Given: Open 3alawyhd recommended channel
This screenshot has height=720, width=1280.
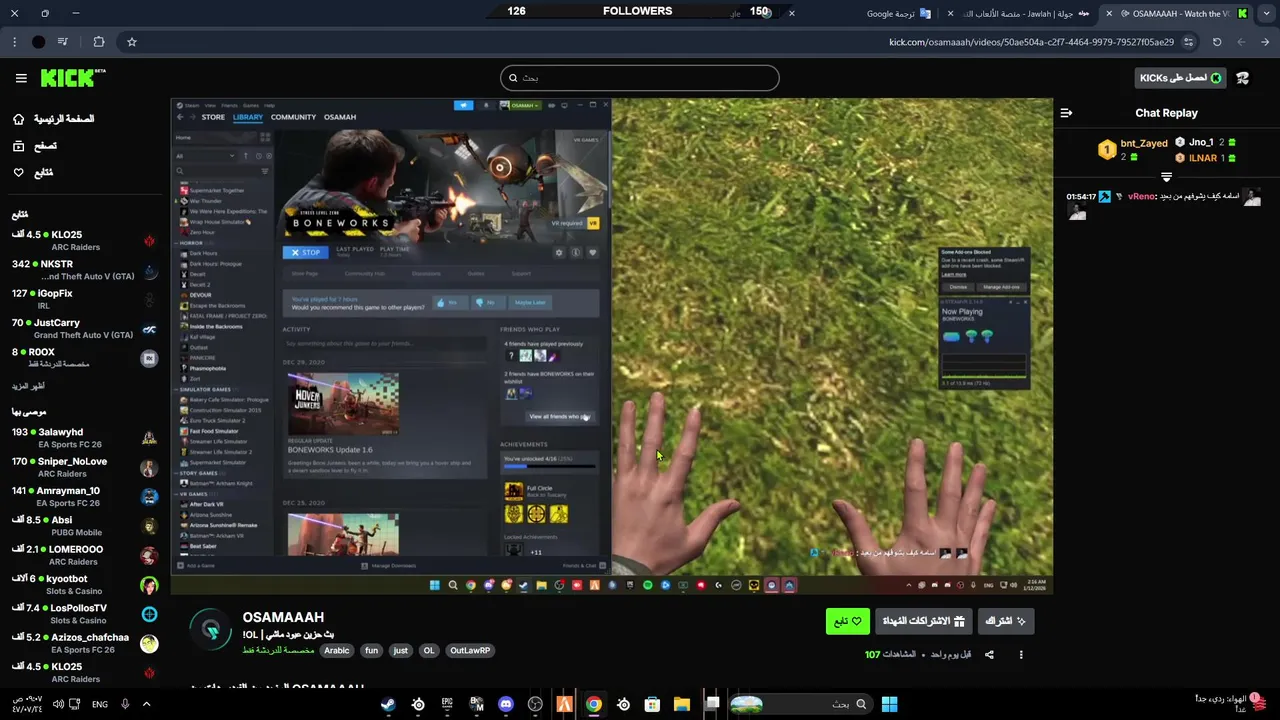Looking at the screenshot, I should (85, 438).
